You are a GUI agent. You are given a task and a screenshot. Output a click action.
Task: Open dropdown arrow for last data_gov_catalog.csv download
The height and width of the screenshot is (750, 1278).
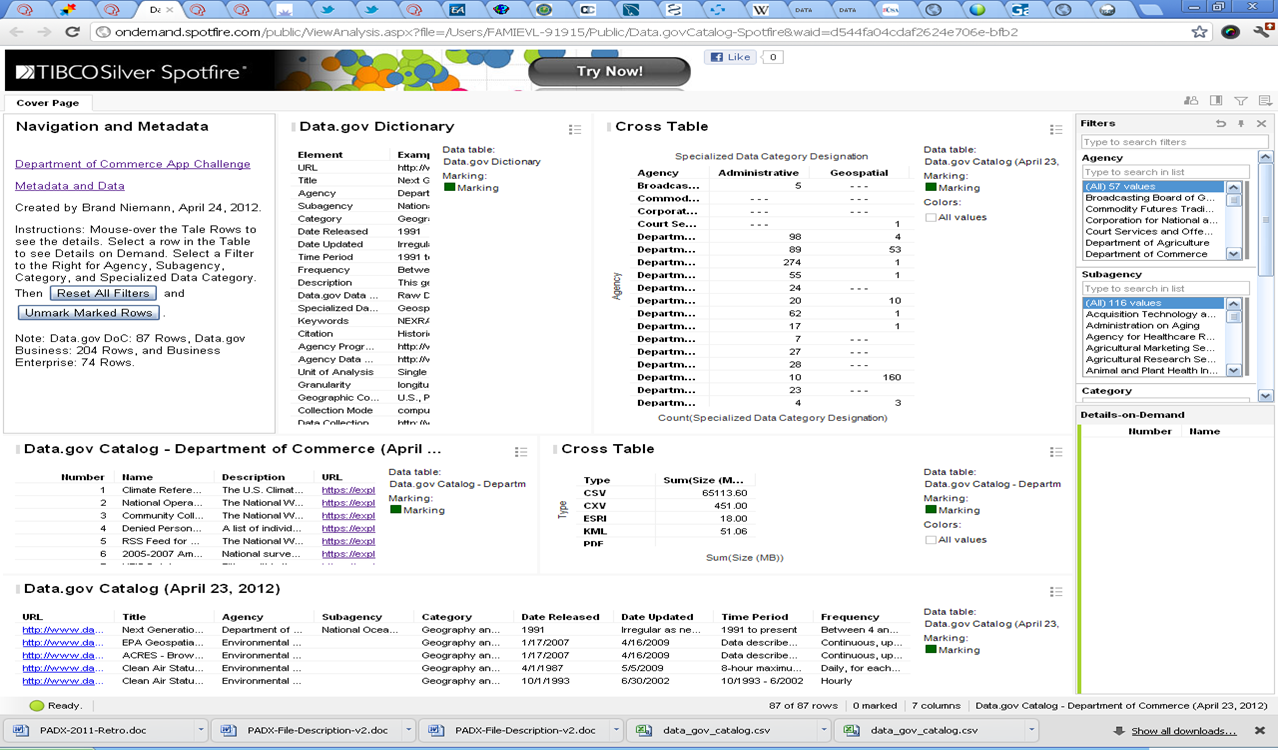click(1033, 731)
